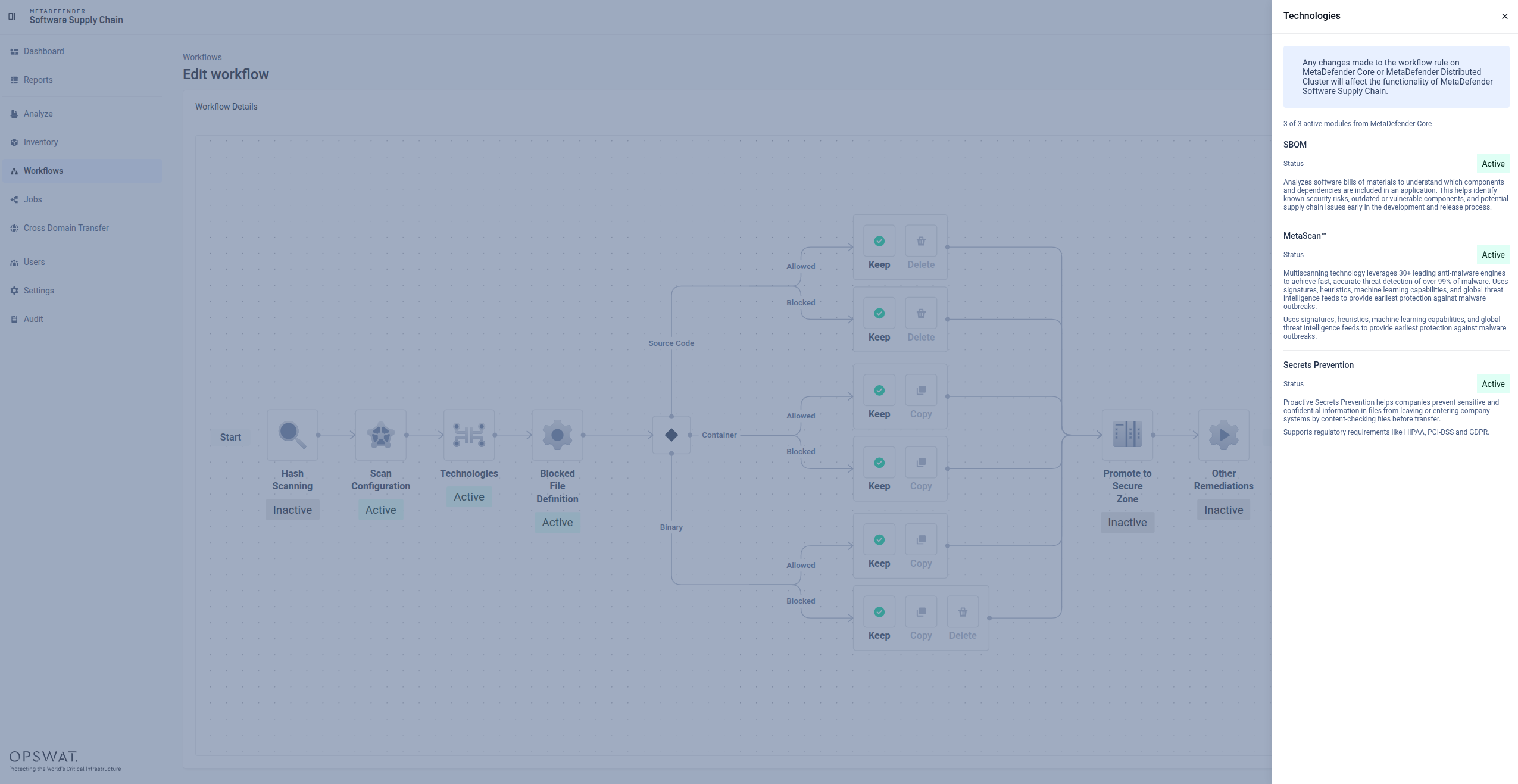Click the Inactive badge under Other Remediations
This screenshot has height=784, width=1518.
pos(1224,510)
